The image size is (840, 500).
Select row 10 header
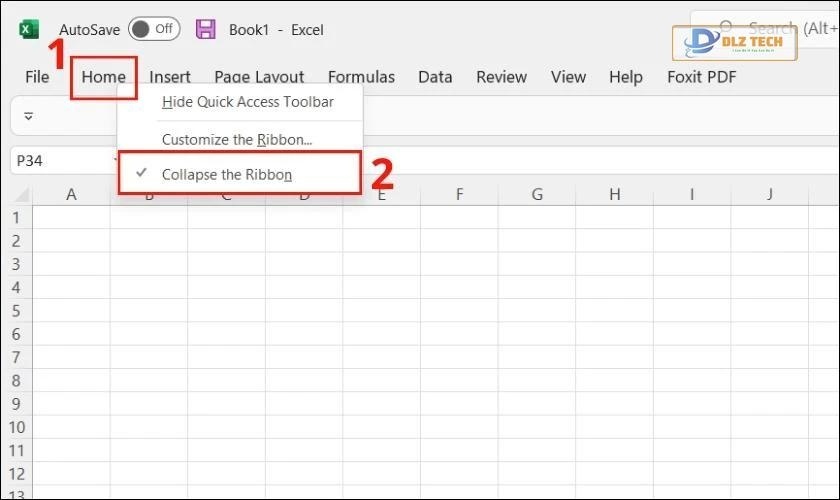point(16,427)
